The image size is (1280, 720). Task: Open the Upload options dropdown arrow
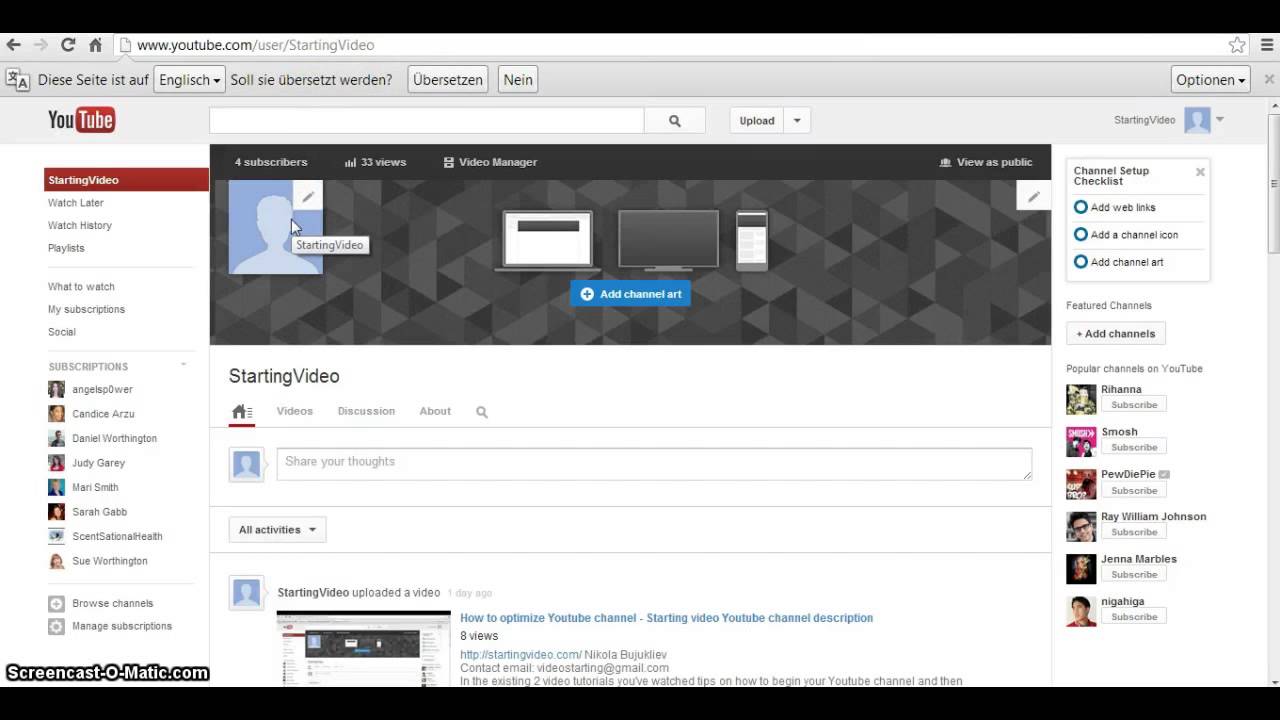[x=796, y=120]
